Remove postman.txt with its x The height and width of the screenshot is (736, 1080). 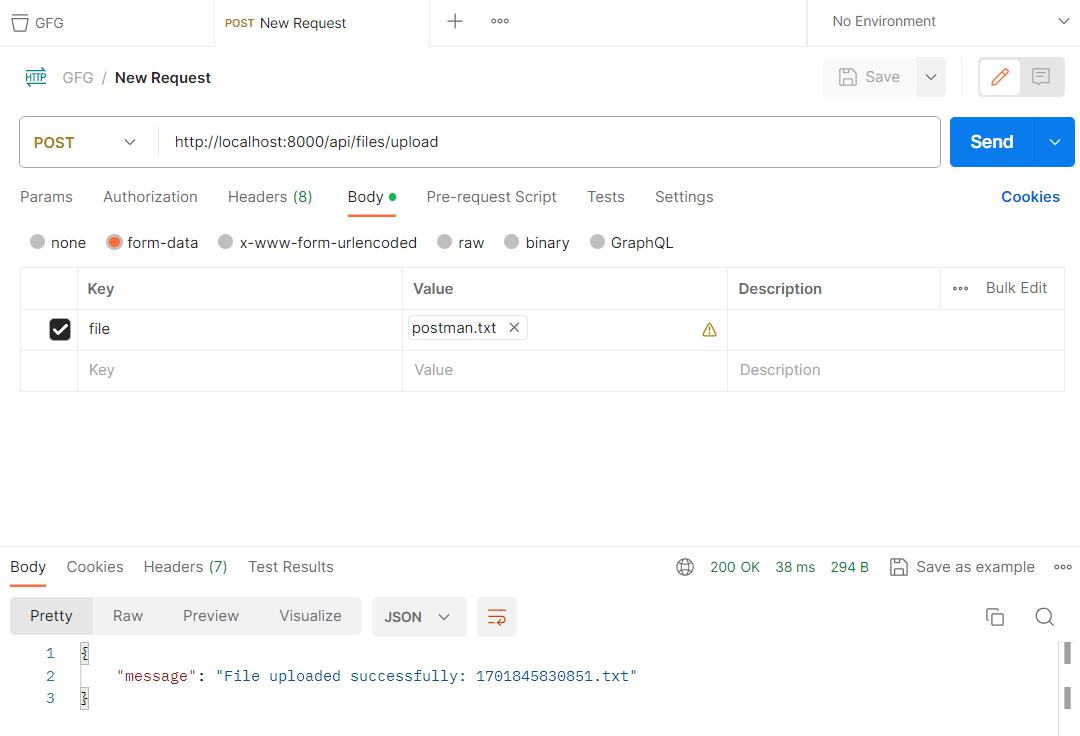pyautogui.click(x=514, y=327)
